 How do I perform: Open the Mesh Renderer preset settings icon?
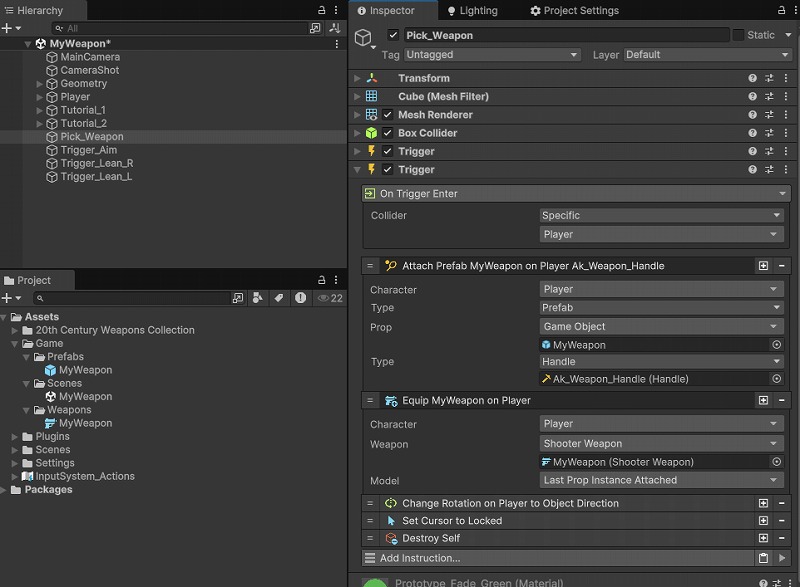[769, 115]
